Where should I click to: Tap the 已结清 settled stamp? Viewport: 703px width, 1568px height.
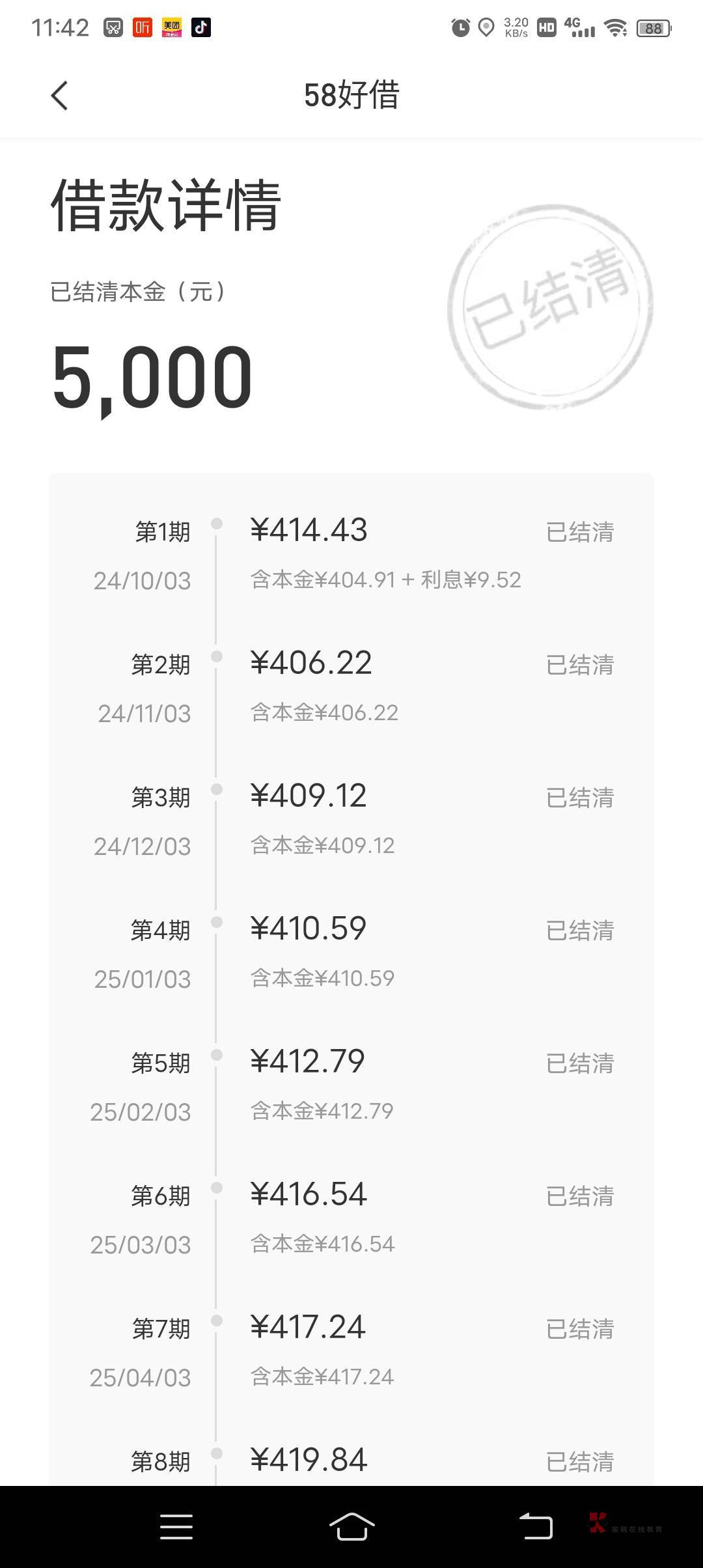pyautogui.click(x=550, y=307)
